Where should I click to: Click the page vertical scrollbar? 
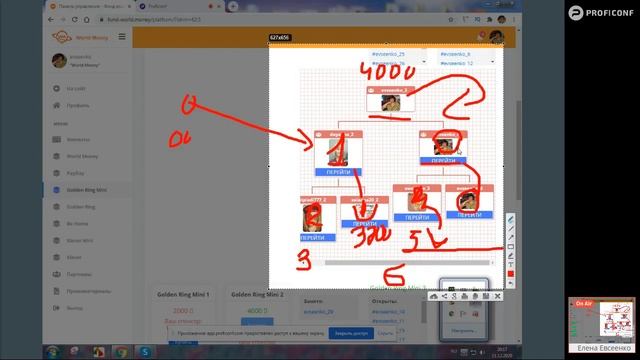tap(519, 151)
